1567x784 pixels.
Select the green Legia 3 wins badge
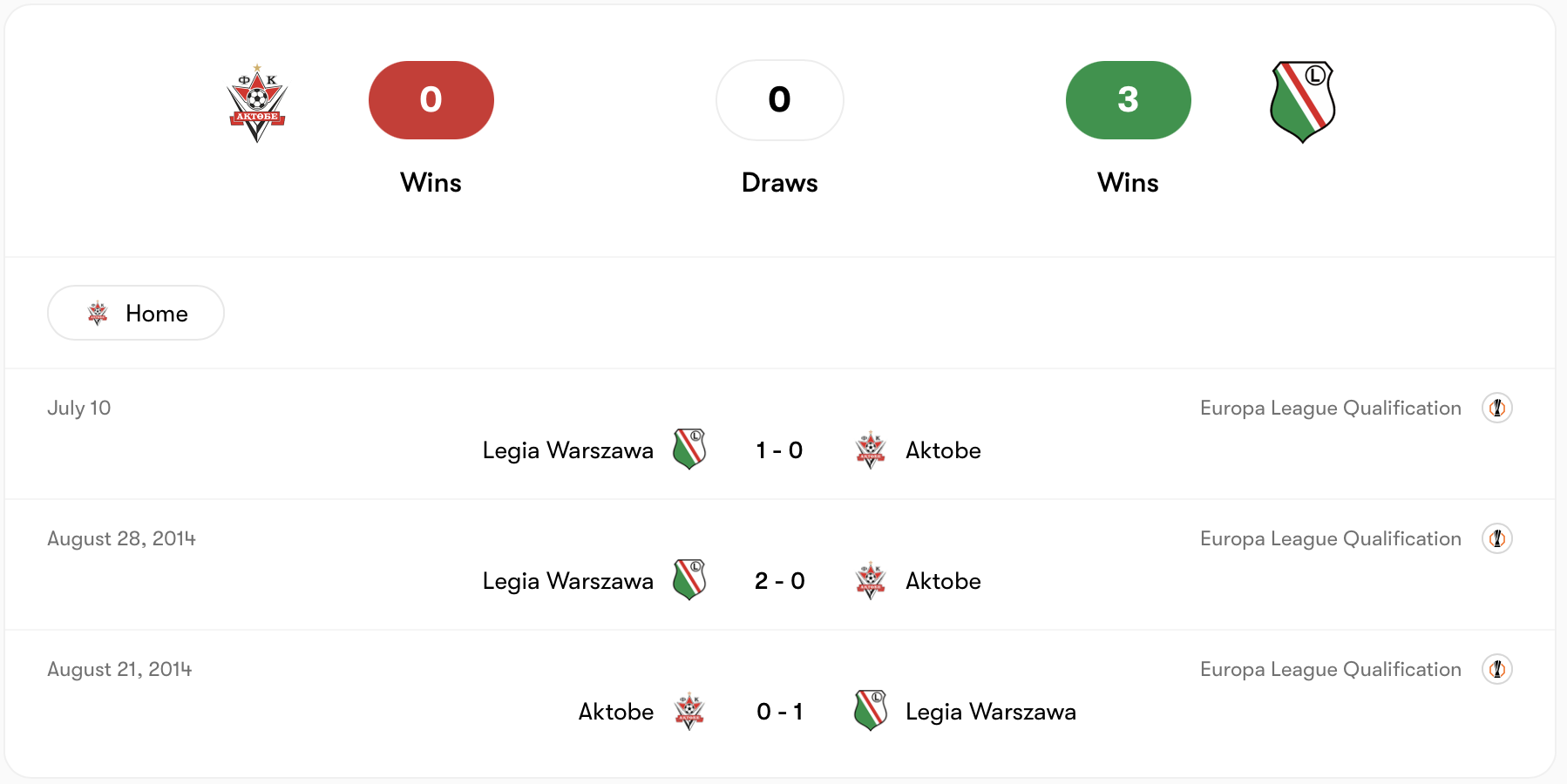click(x=1129, y=100)
